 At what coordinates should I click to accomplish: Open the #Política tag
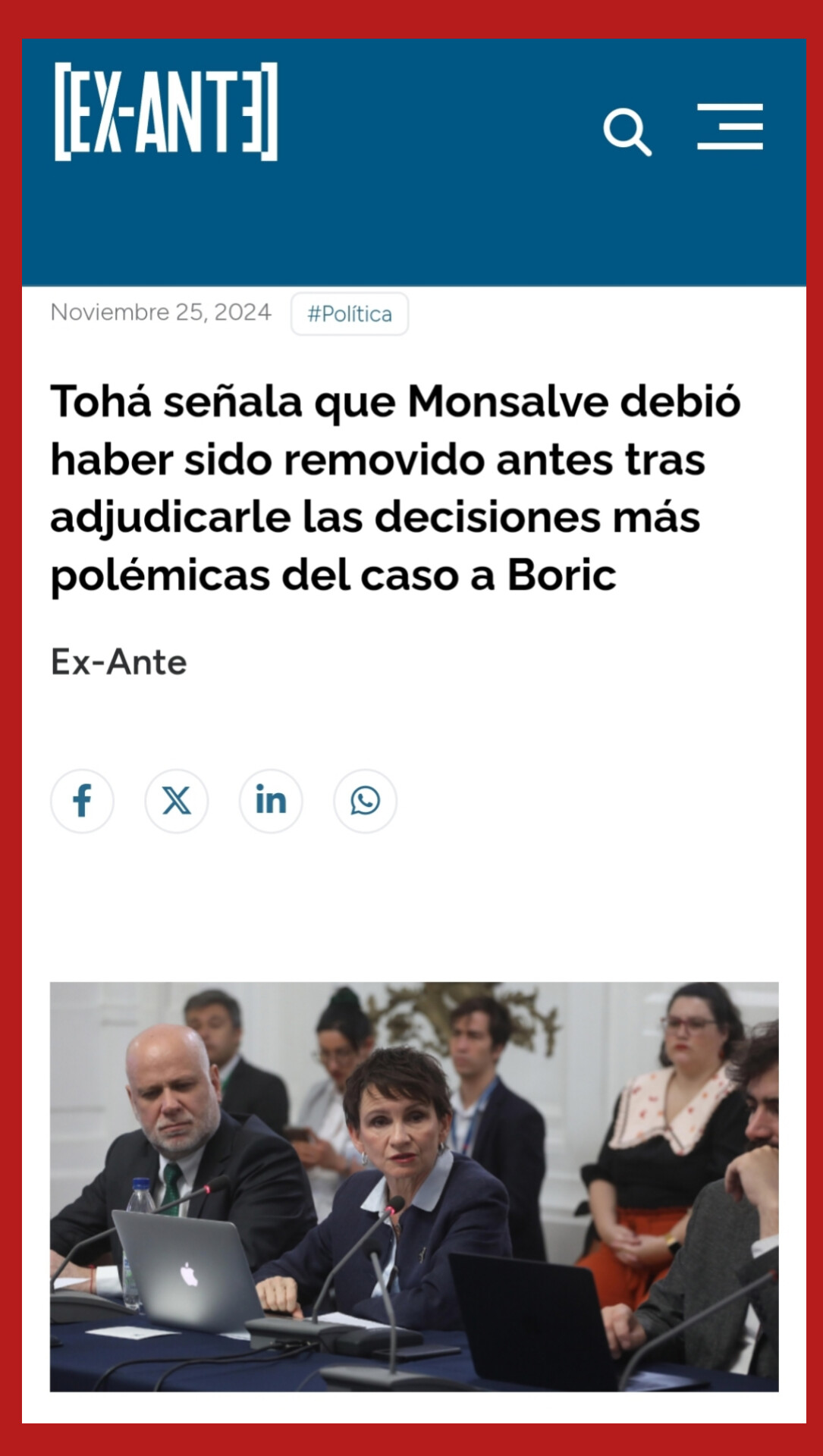(350, 313)
